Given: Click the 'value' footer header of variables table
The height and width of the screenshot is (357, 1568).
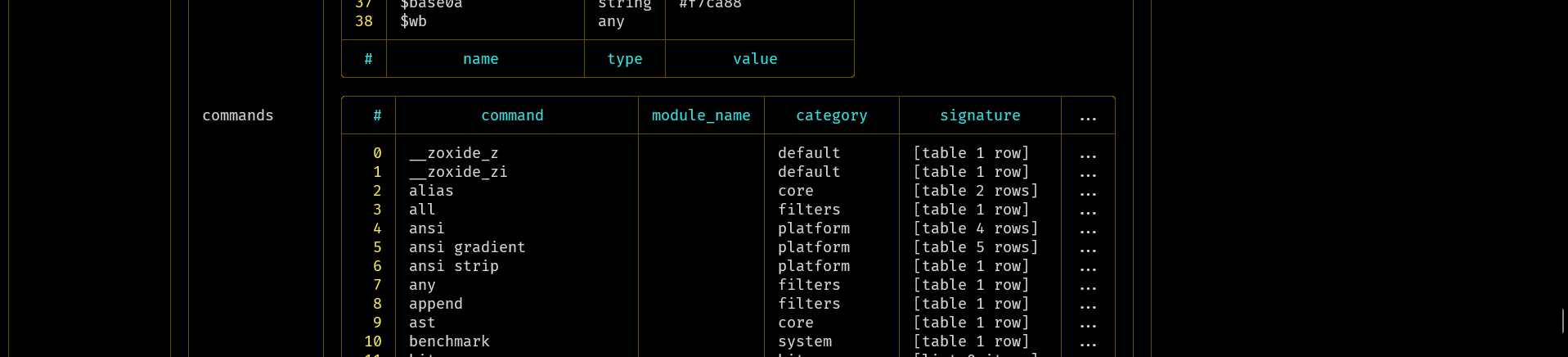Looking at the screenshot, I should [755, 59].
